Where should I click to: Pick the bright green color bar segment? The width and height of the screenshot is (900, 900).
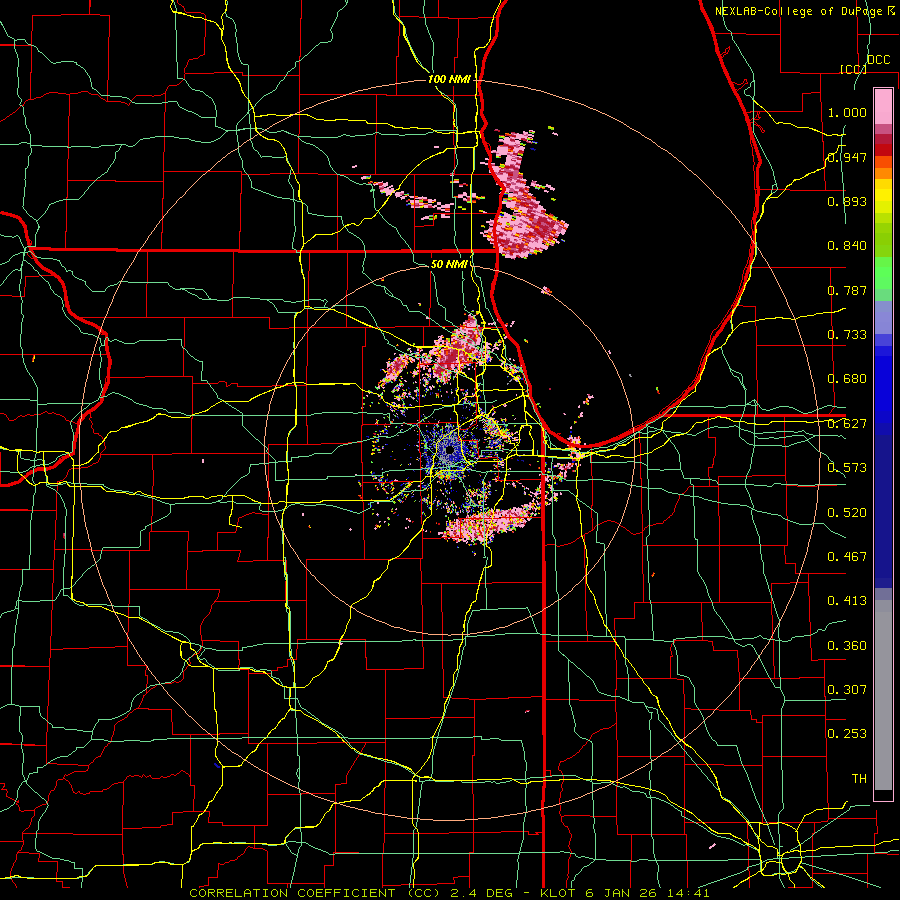(x=883, y=274)
